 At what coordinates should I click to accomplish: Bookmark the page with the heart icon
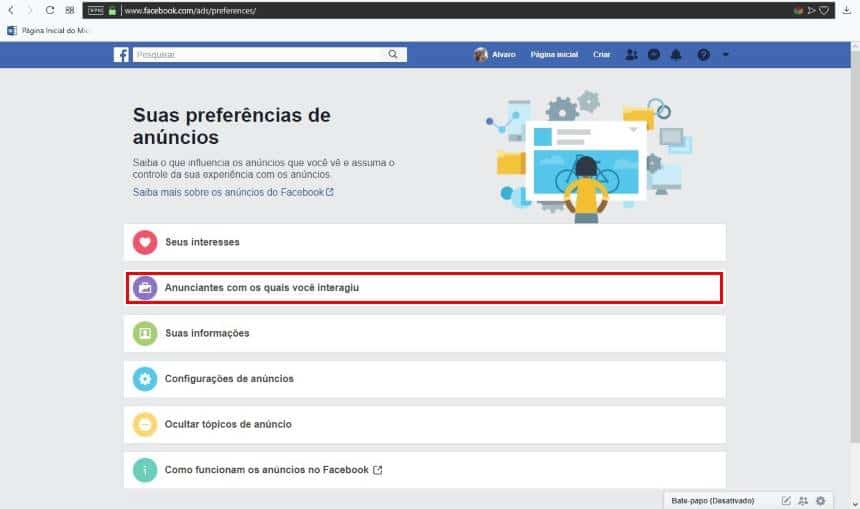pos(824,10)
